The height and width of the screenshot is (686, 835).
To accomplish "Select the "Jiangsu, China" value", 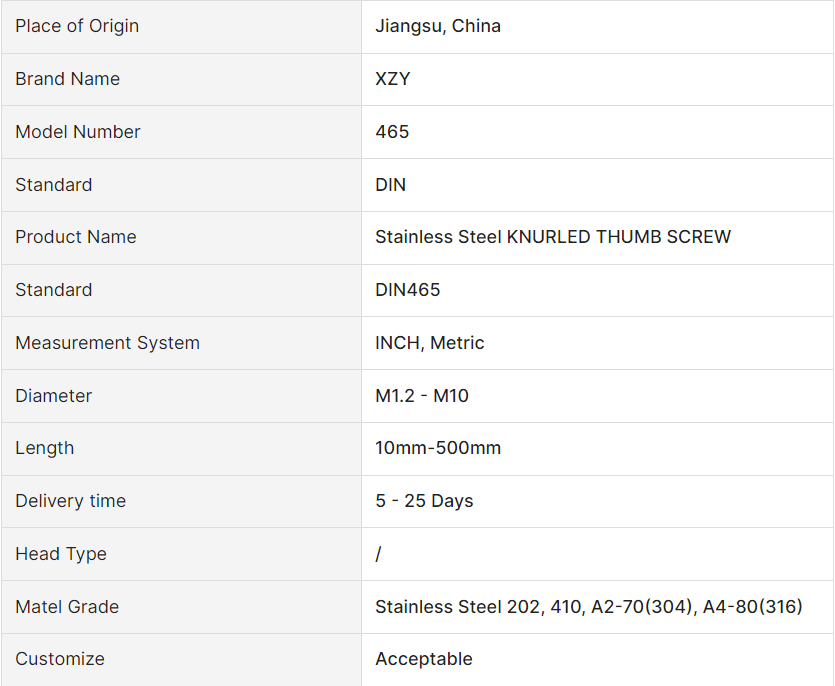I will tap(438, 26).
